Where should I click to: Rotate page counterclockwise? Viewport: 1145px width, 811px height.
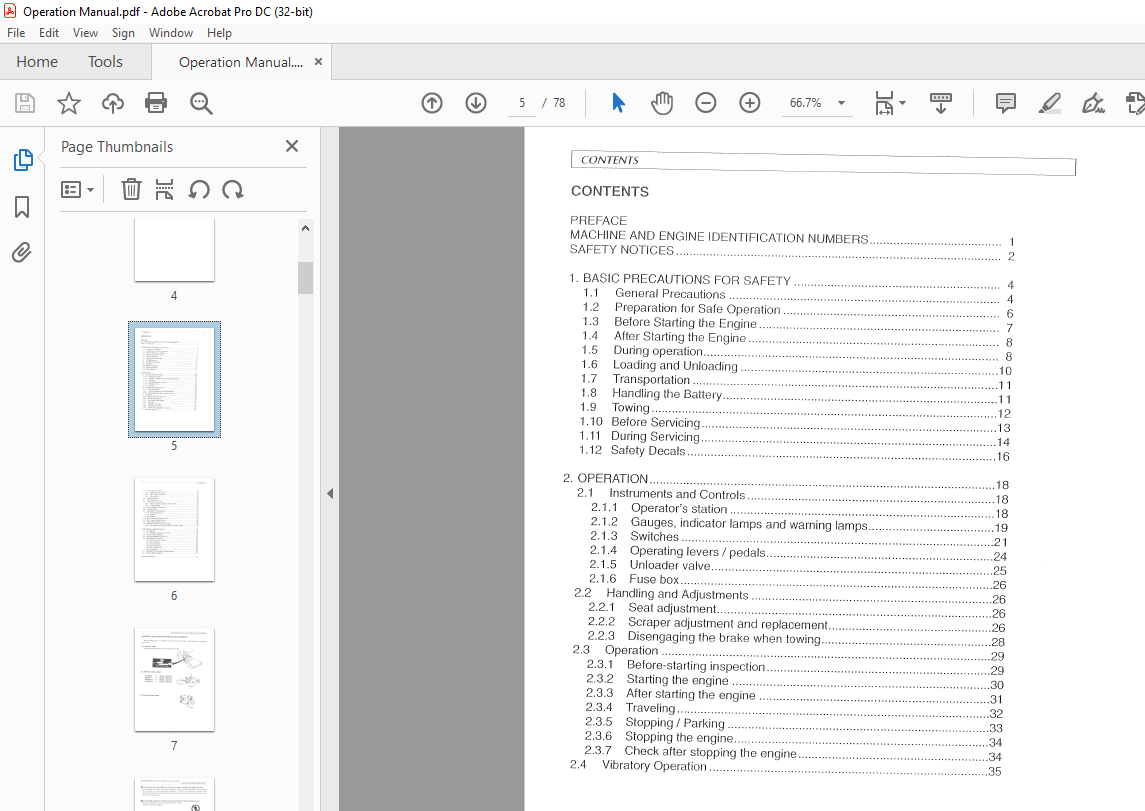pos(199,190)
